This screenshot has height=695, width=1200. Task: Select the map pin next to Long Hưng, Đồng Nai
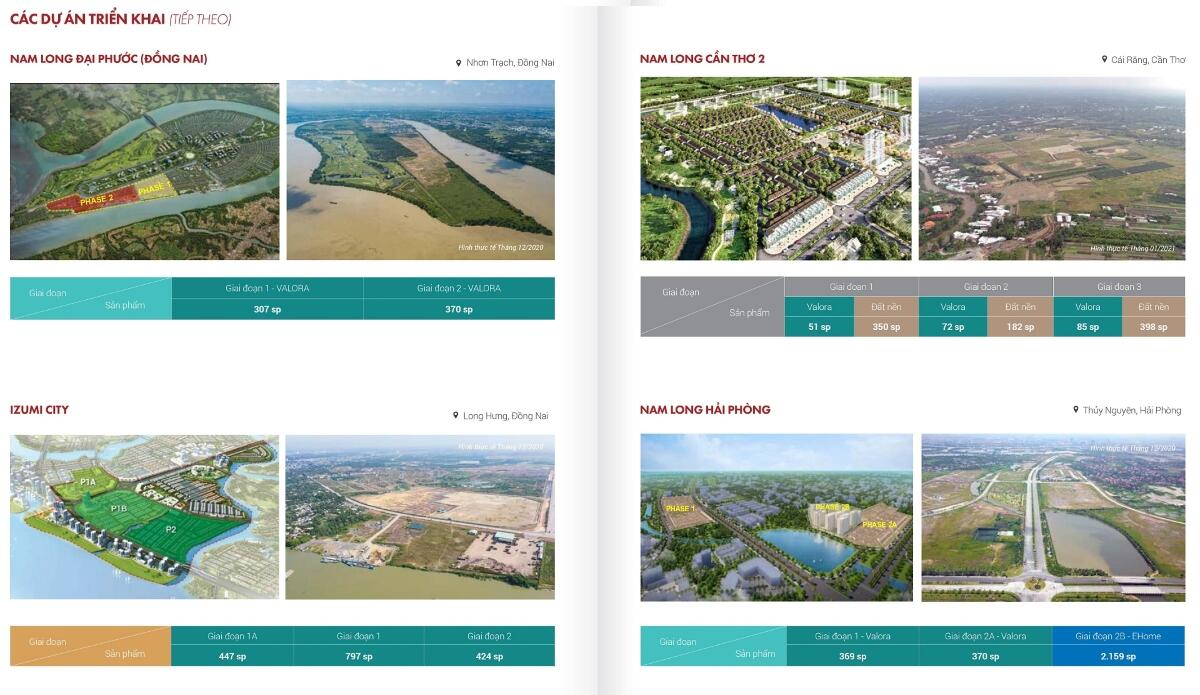pyautogui.click(x=455, y=416)
